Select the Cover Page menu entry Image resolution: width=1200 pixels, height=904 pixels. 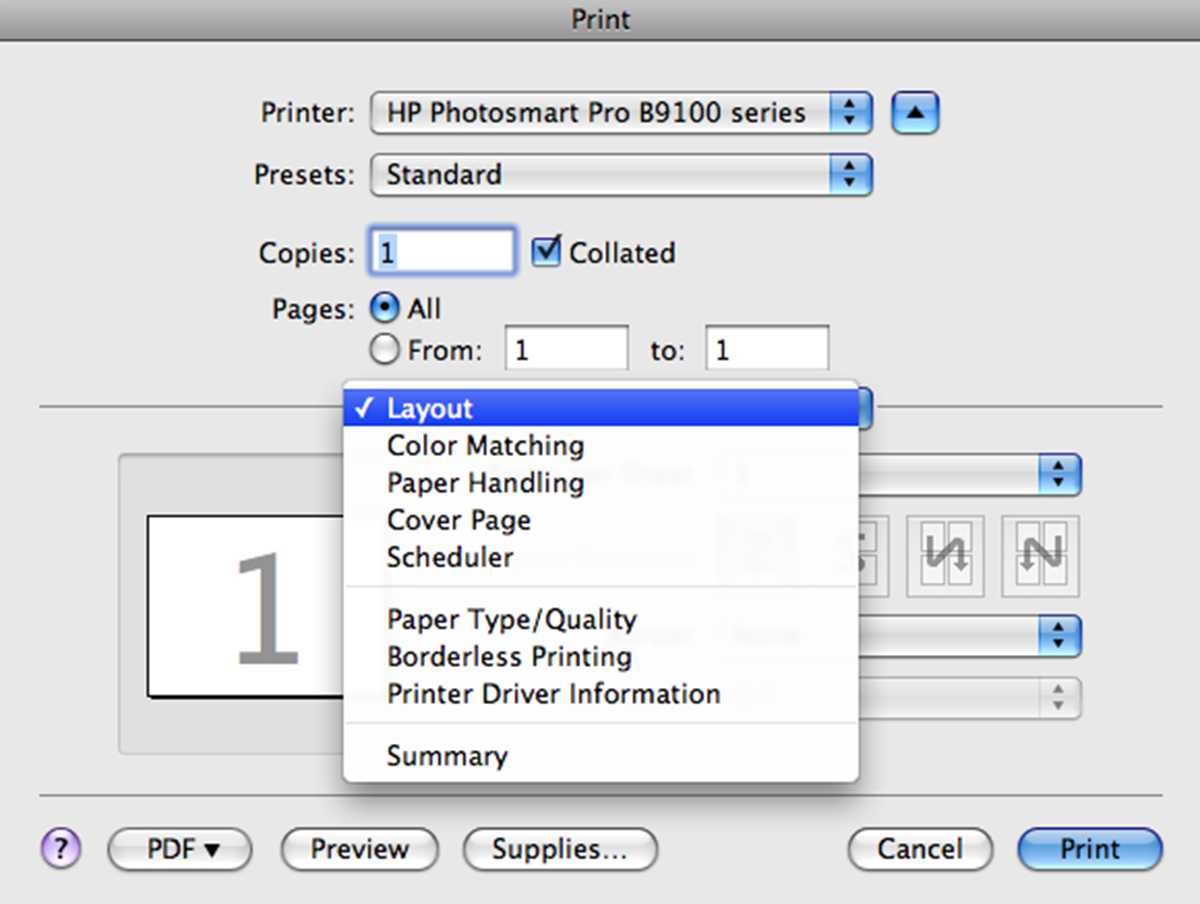(x=601, y=520)
